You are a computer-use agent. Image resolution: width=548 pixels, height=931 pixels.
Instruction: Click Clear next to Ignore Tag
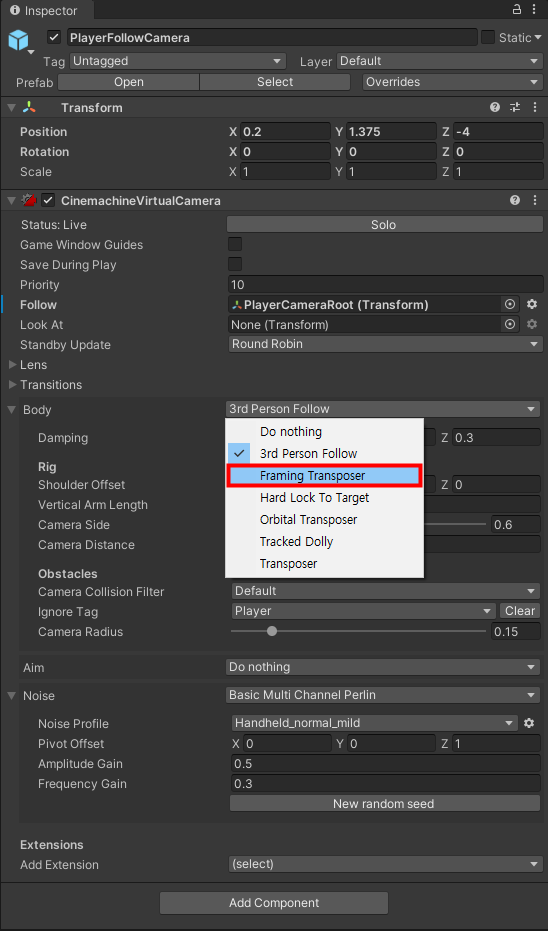click(520, 611)
